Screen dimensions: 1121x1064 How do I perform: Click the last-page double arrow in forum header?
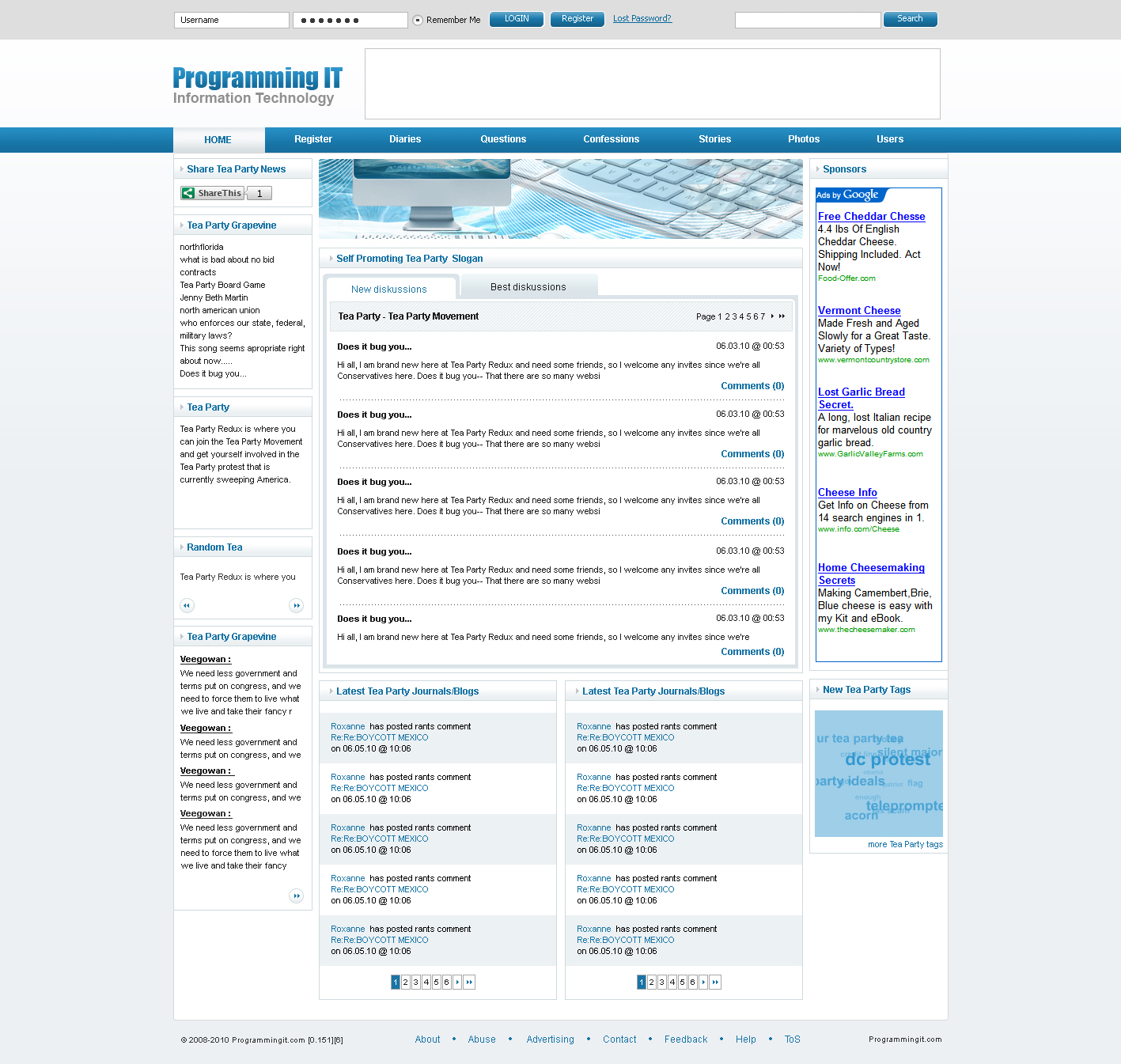tap(782, 316)
